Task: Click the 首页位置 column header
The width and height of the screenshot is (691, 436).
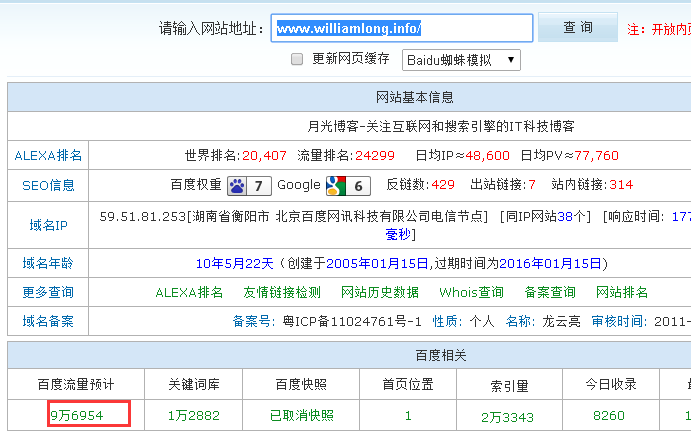Action: point(408,384)
